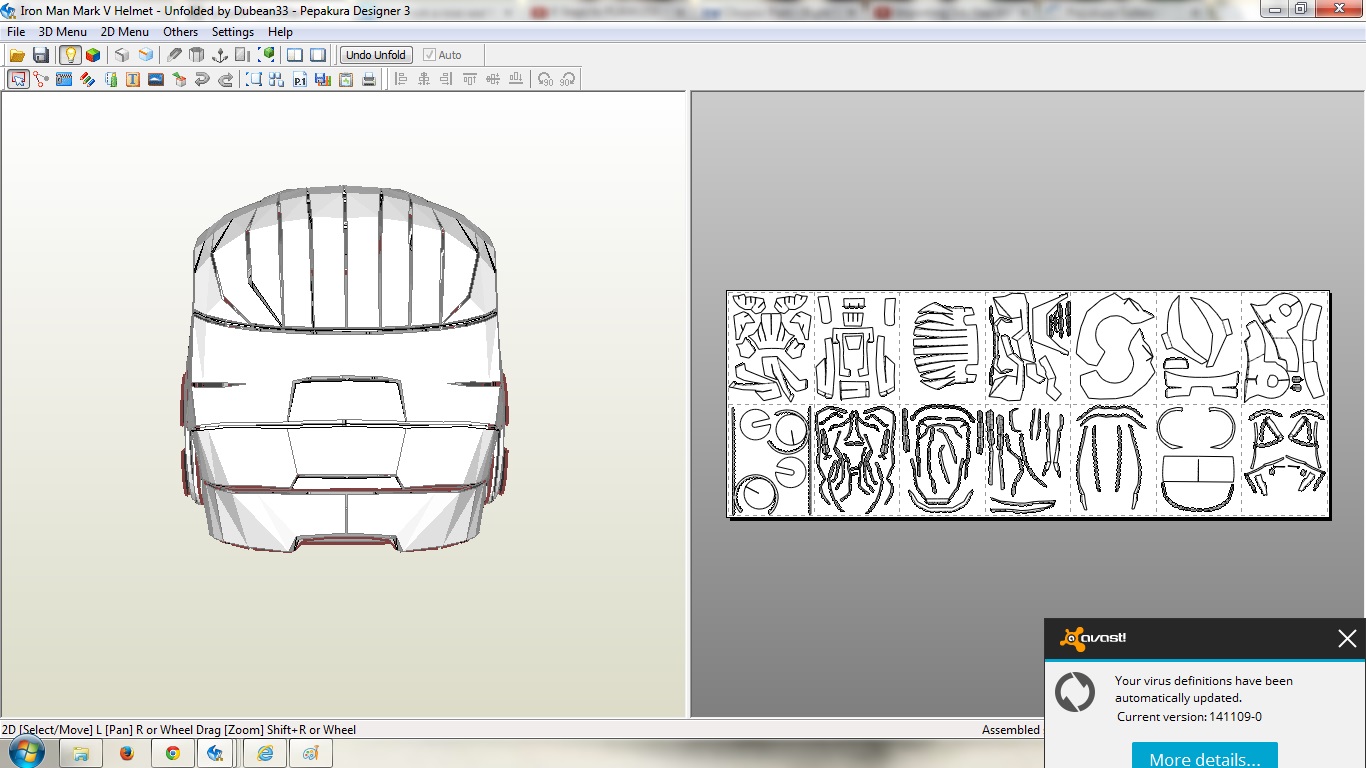This screenshot has height=768, width=1366.
Task: Open the File menu
Action: (16, 32)
